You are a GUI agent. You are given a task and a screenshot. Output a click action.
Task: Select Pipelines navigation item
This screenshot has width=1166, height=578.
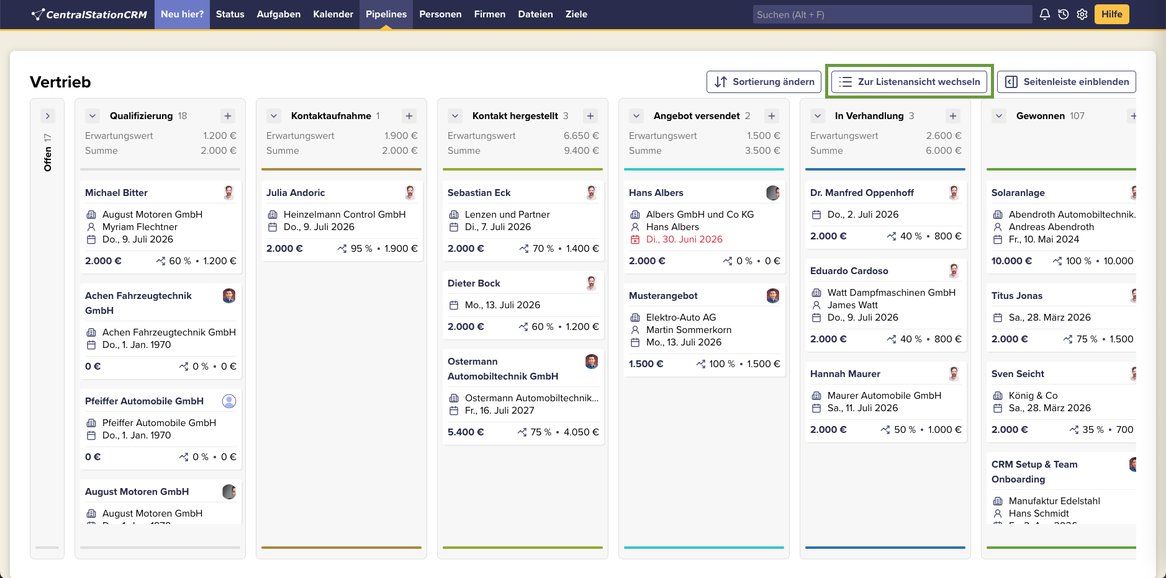[386, 14]
